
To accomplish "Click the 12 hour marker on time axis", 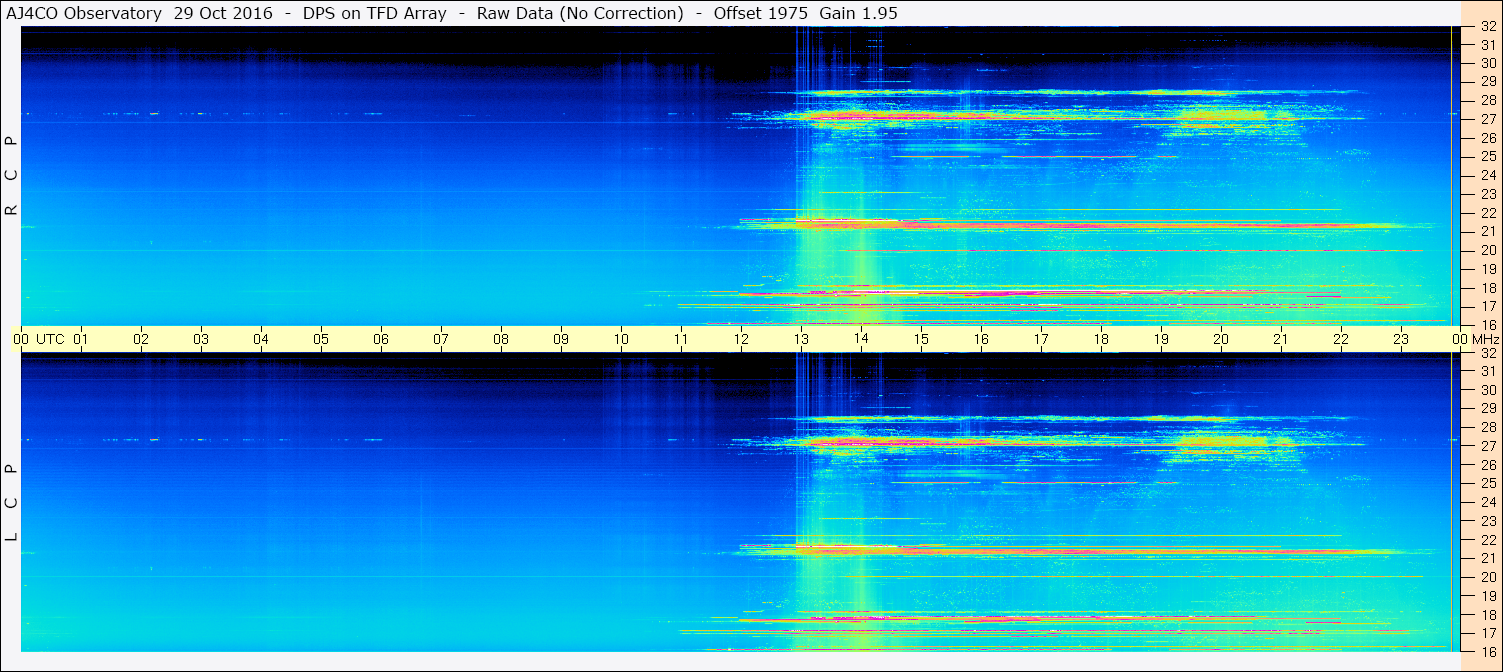I will click(741, 339).
